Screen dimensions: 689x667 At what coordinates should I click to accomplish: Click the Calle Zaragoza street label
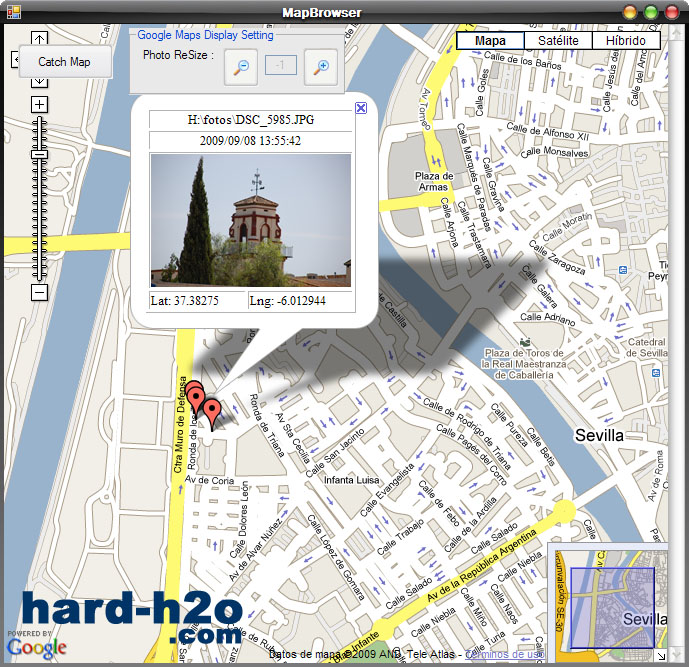click(x=557, y=257)
